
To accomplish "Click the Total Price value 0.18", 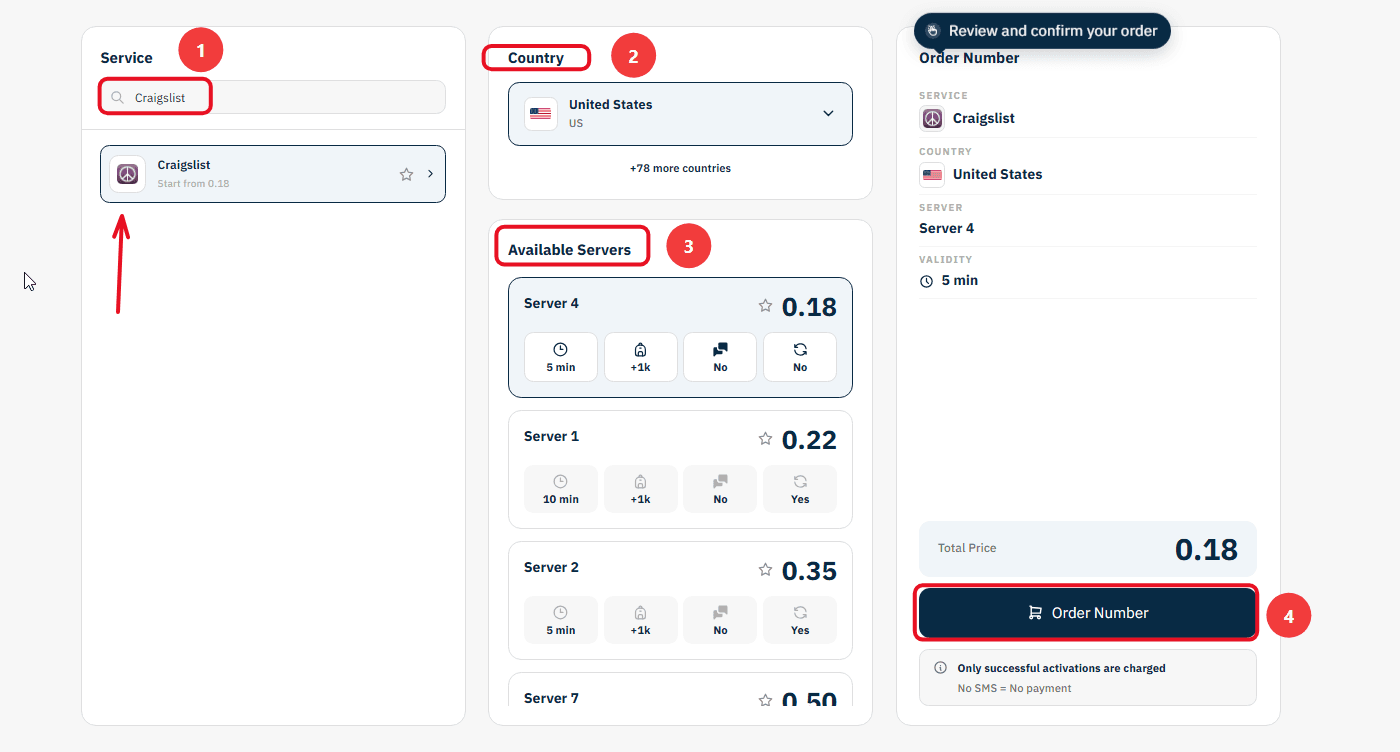I will [x=1206, y=549].
